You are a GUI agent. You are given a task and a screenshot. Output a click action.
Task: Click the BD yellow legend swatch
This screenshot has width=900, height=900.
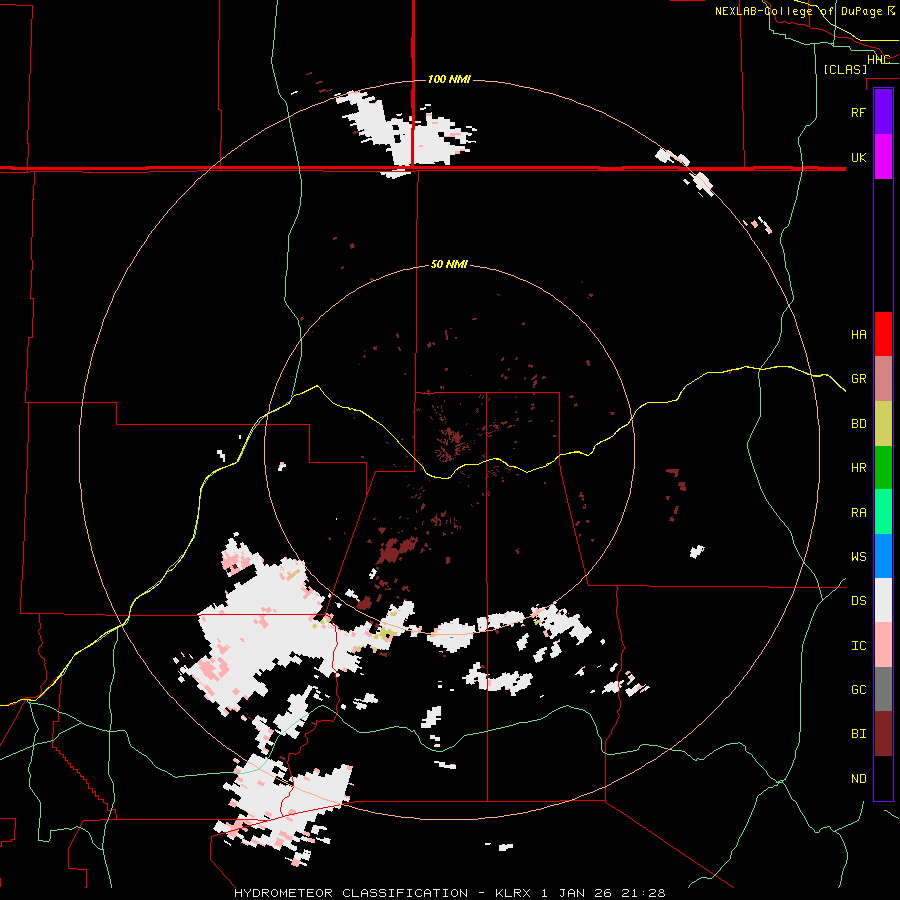click(x=883, y=423)
